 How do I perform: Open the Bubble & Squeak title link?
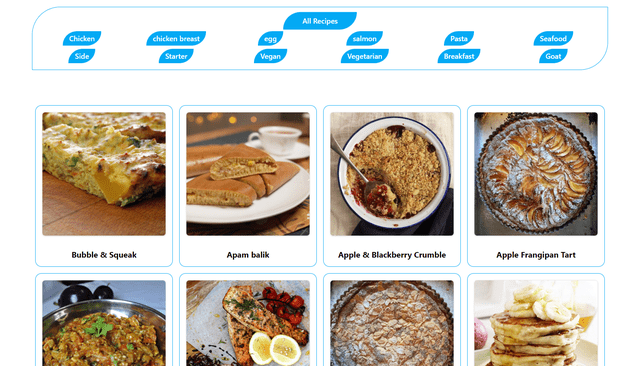(x=104, y=255)
